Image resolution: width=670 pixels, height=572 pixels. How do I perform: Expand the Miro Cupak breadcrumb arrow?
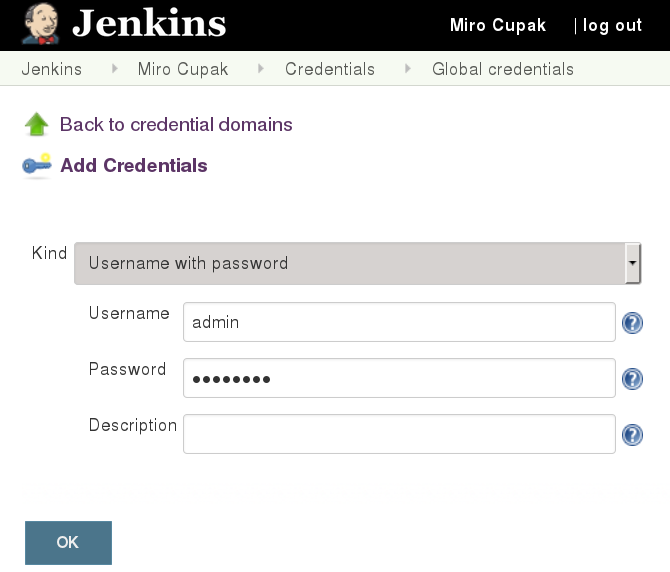(x=261, y=69)
